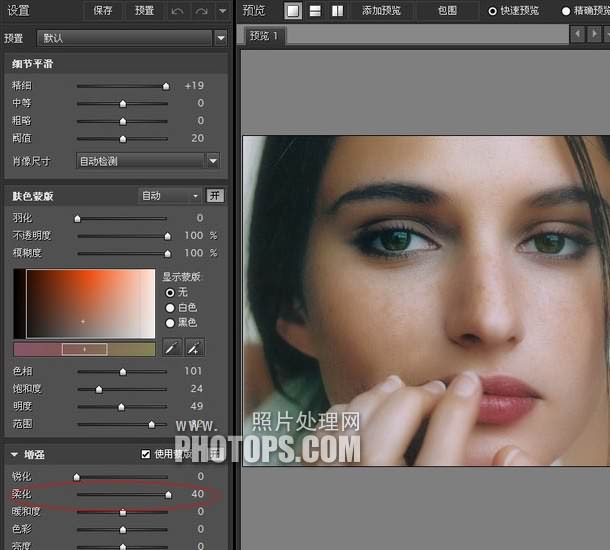Click the 明度 slider handle
The image size is (610, 550).
pyautogui.click(x=121, y=407)
